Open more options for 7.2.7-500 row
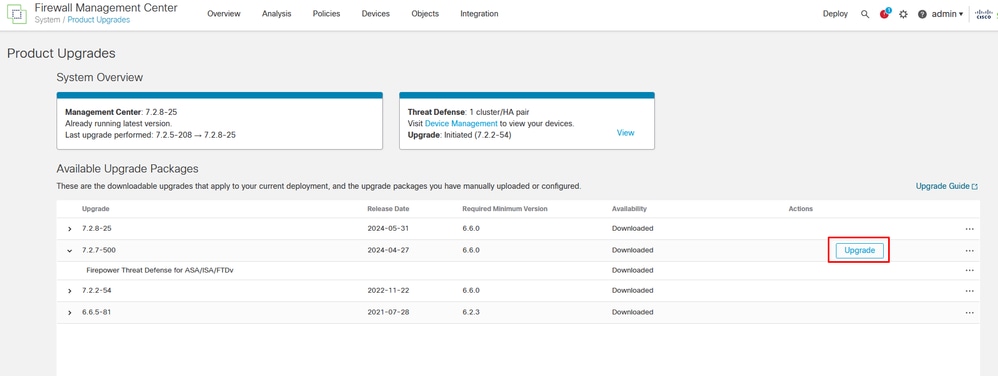The width and height of the screenshot is (998, 376). pyautogui.click(x=969, y=251)
